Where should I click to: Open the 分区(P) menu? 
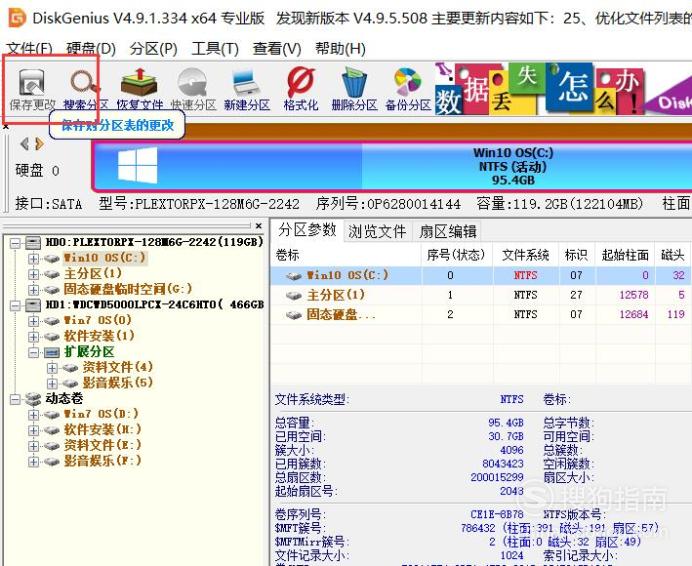click(x=153, y=48)
